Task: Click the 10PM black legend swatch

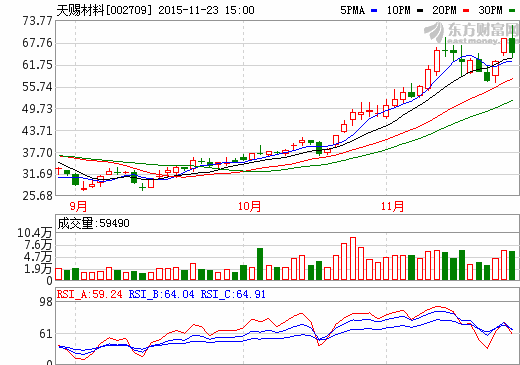Action: coord(420,11)
